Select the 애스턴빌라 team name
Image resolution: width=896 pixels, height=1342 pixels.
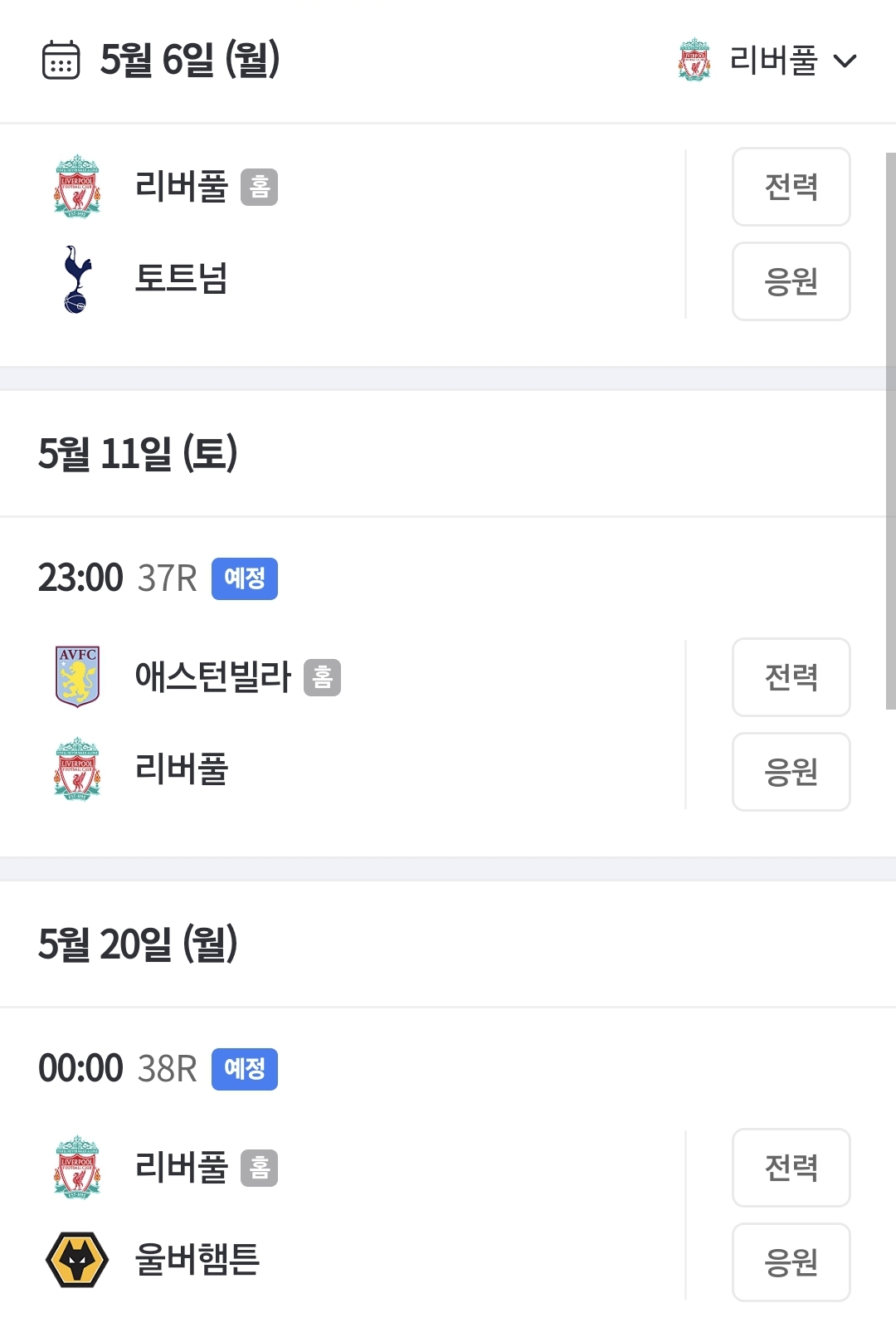coord(212,677)
